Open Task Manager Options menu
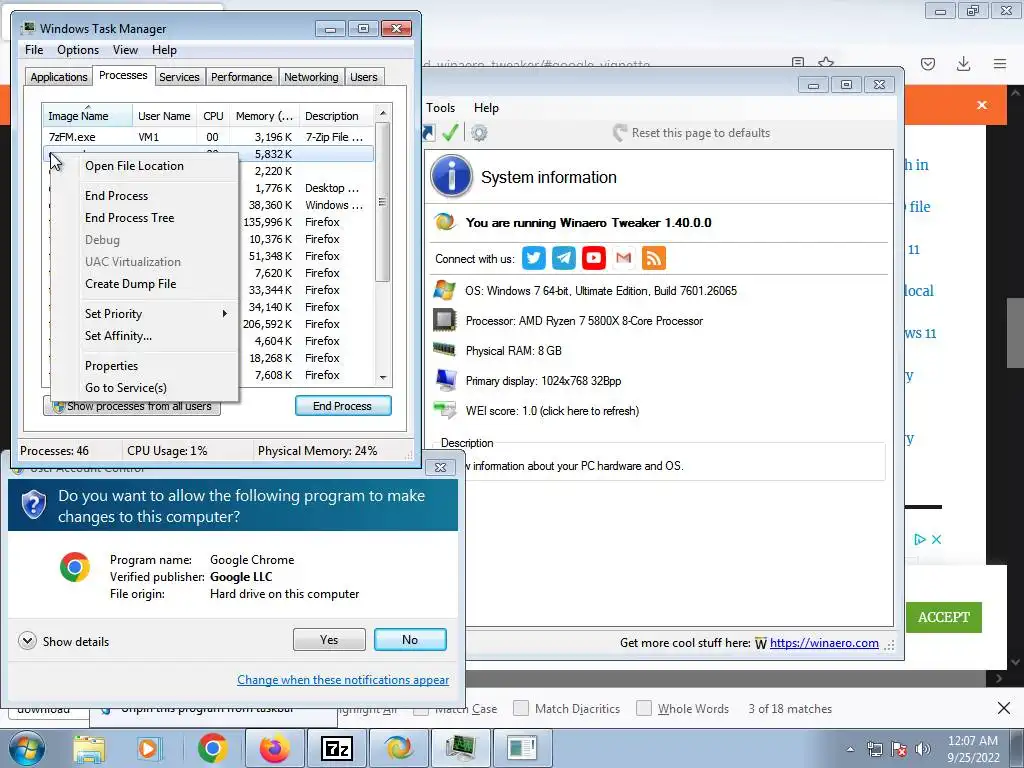 78,50
